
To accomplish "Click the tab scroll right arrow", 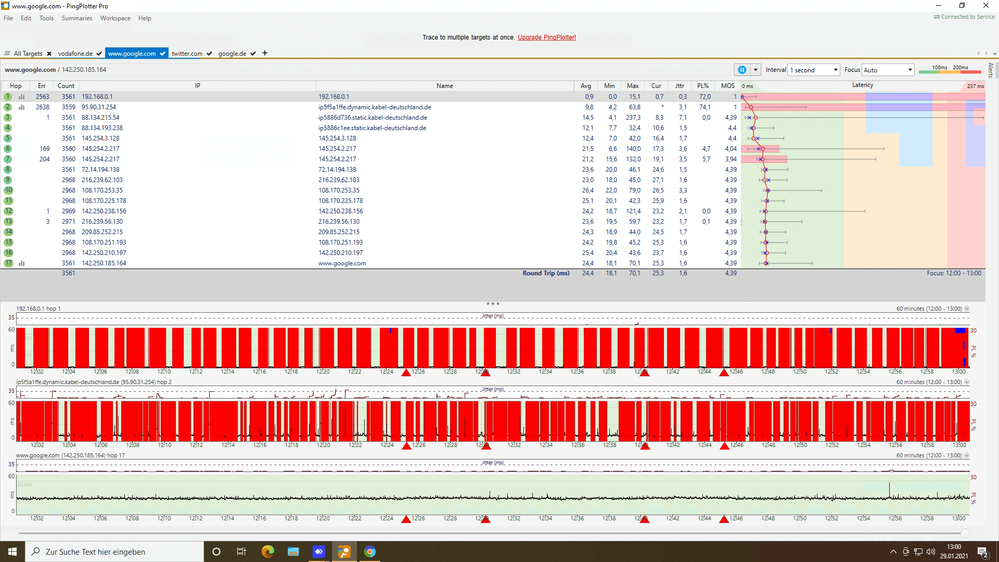I will (x=986, y=54).
